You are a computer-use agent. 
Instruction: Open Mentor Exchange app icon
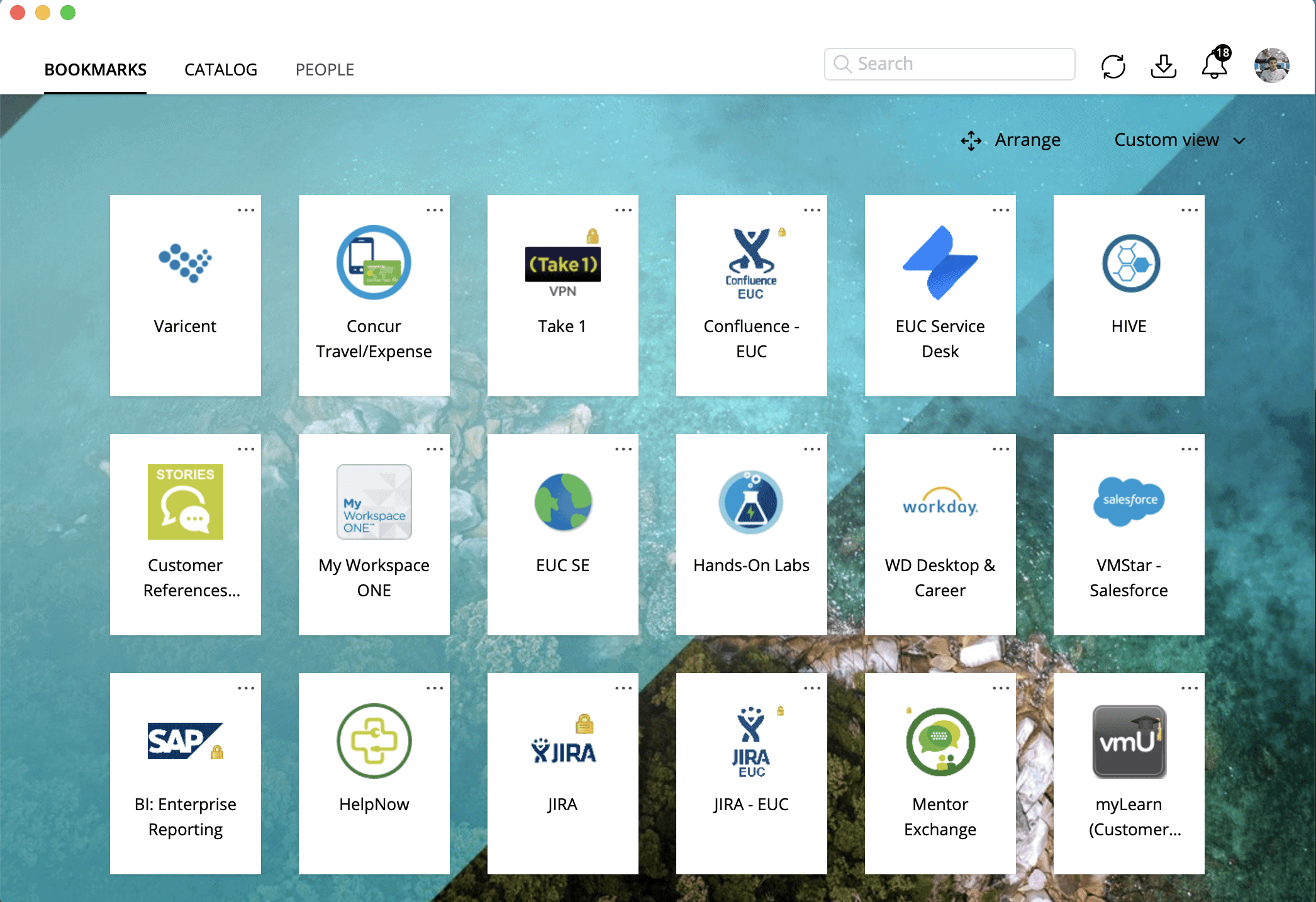(940, 741)
